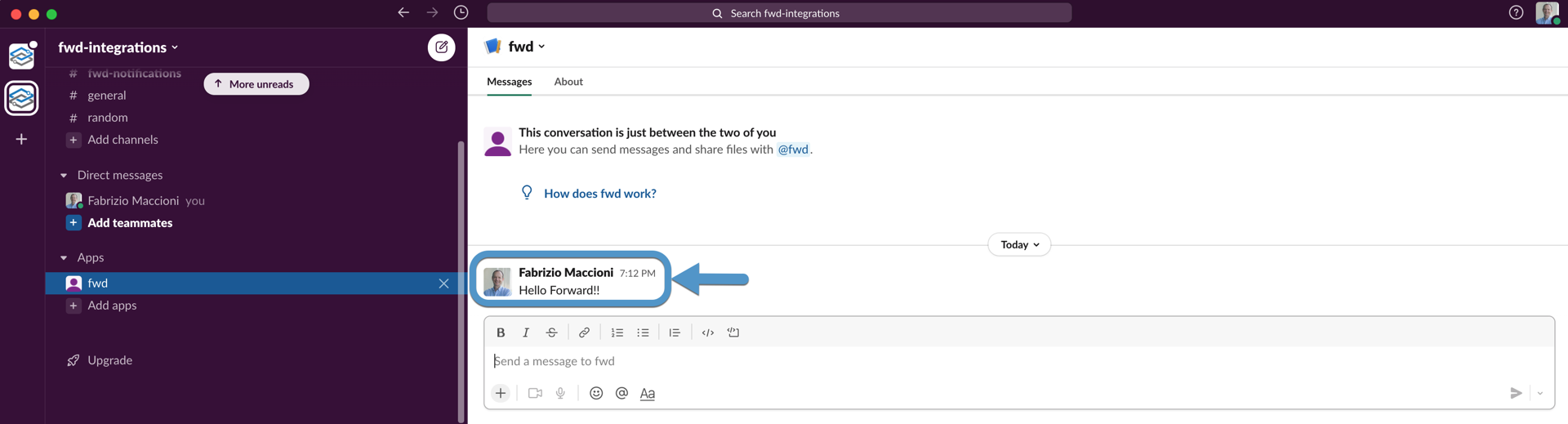
Task: Open the fwd conversation details dropdown
Action: pos(526,47)
